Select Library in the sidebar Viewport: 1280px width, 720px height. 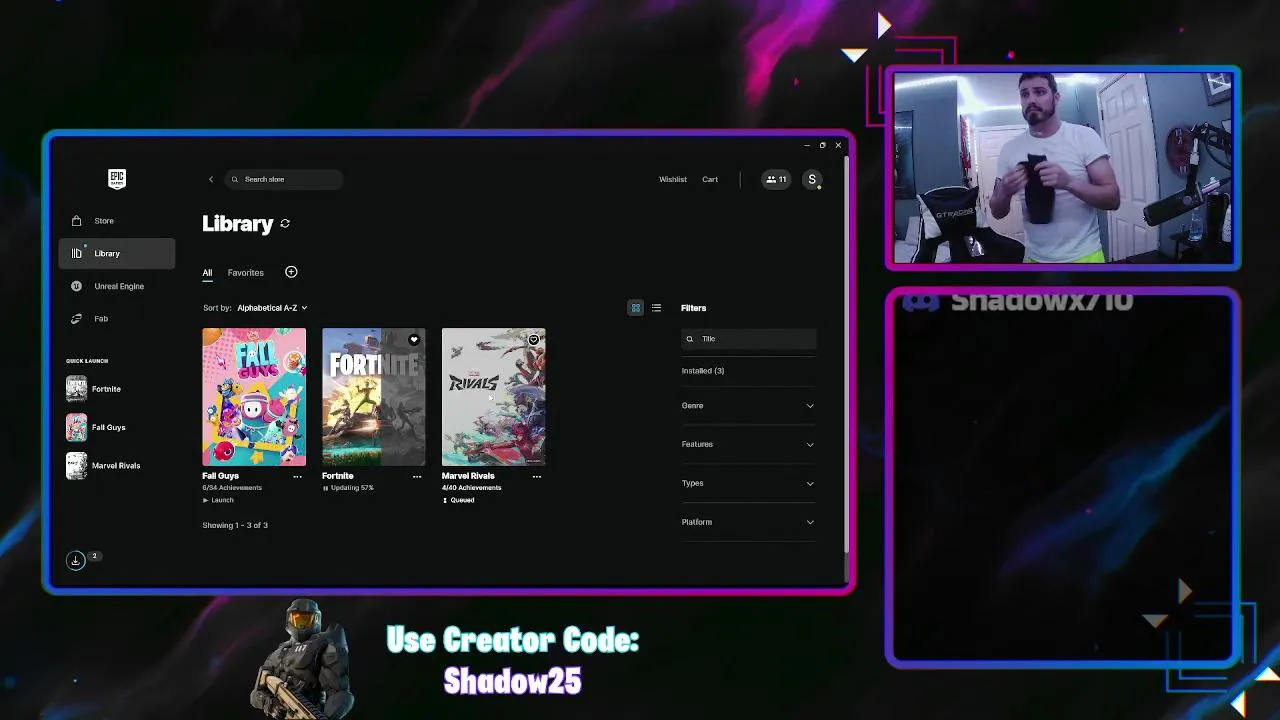coord(117,253)
